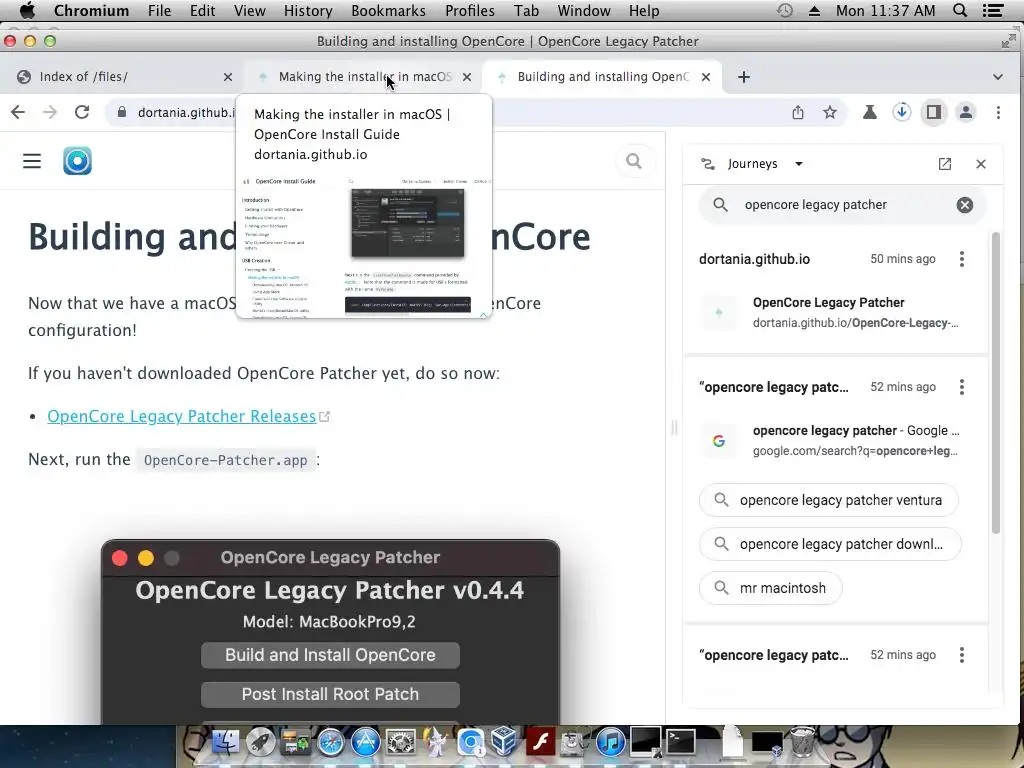Open the History menu
This screenshot has height=768, width=1024.
[x=308, y=11]
